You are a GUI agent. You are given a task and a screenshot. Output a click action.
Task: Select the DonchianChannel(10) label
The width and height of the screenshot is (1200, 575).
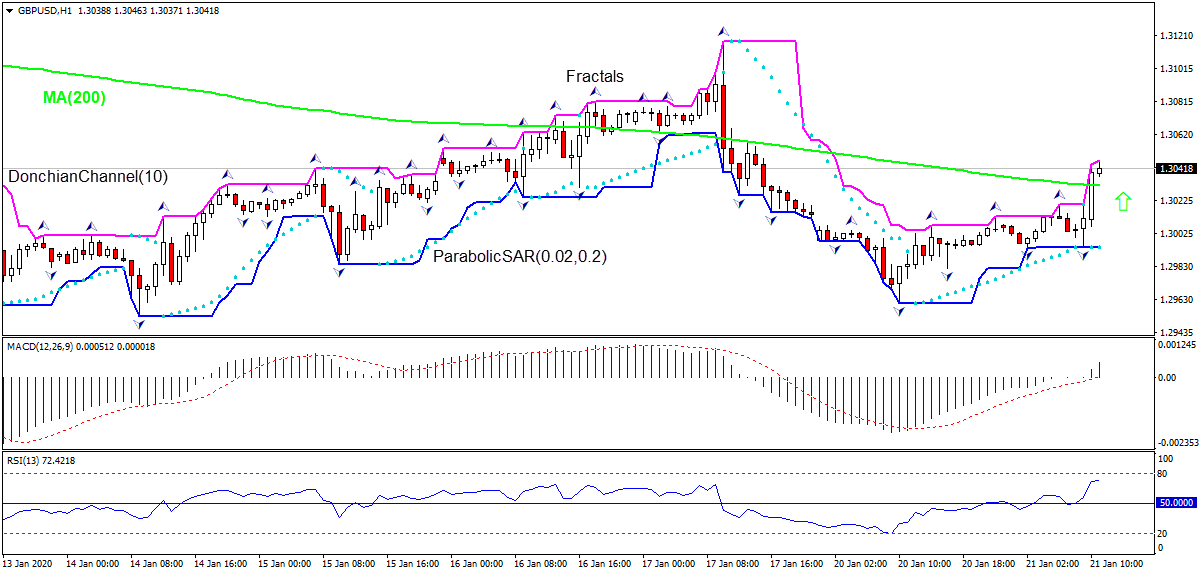pos(88,177)
